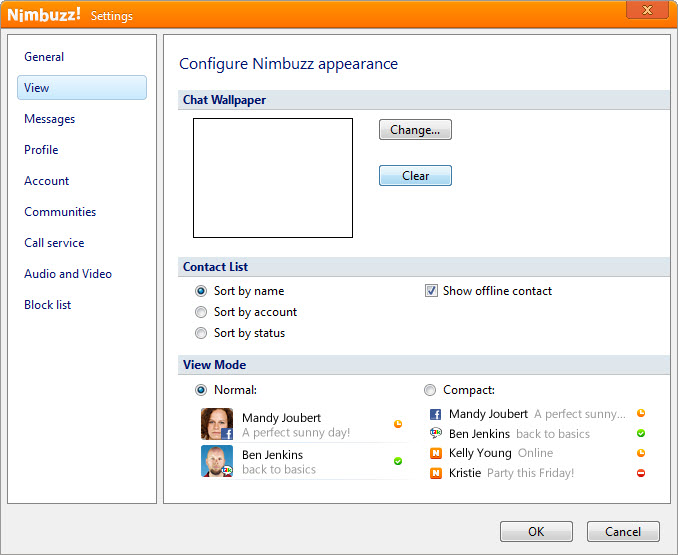Viewport: 678px width, 555px height.
Task: Click the Nimbuzz icon next to Kelly Young
Action: pos(436,453)
